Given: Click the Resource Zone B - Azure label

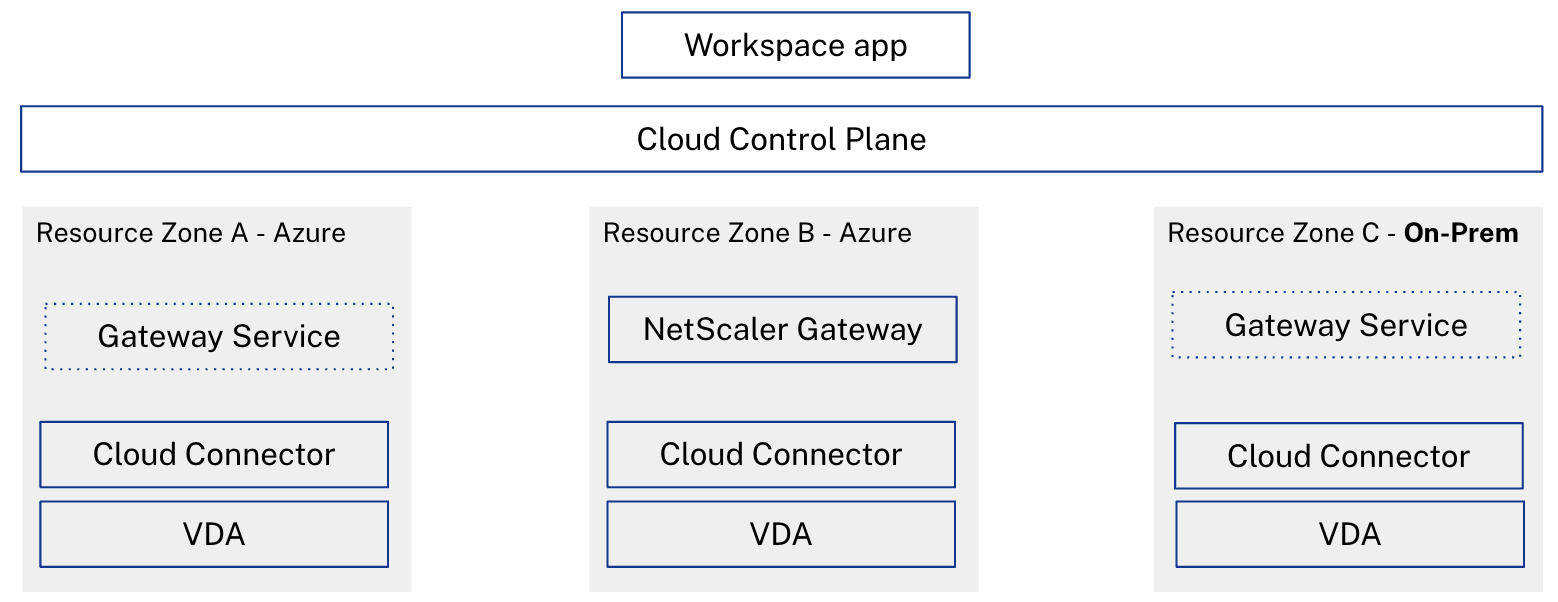Looking at the screenshot, I should point(757,233).
